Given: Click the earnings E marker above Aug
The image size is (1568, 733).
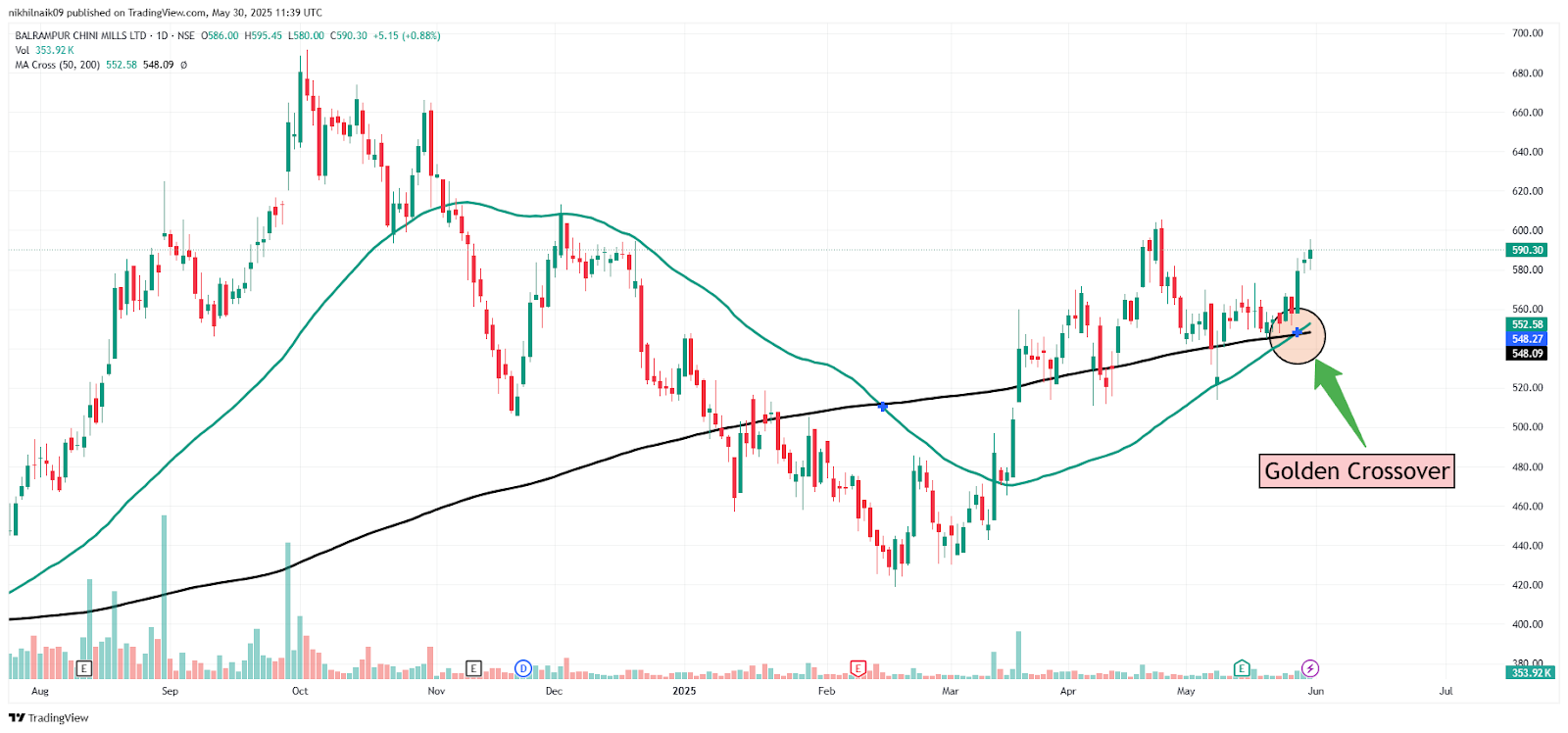Looking at the screenshot, I should click(83, 668).
